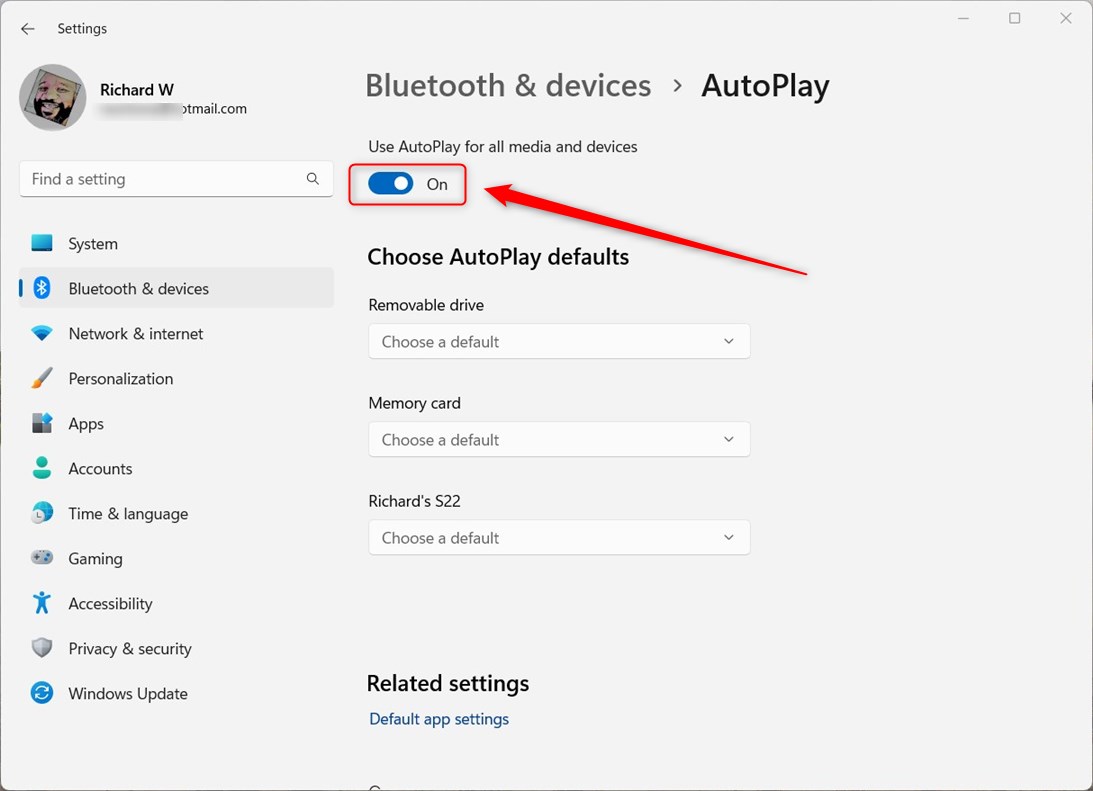Viewport: 1093px width, 791px height.
Task: Open Bluetooth & devices from the sidebar
Action: click(138, 287)
